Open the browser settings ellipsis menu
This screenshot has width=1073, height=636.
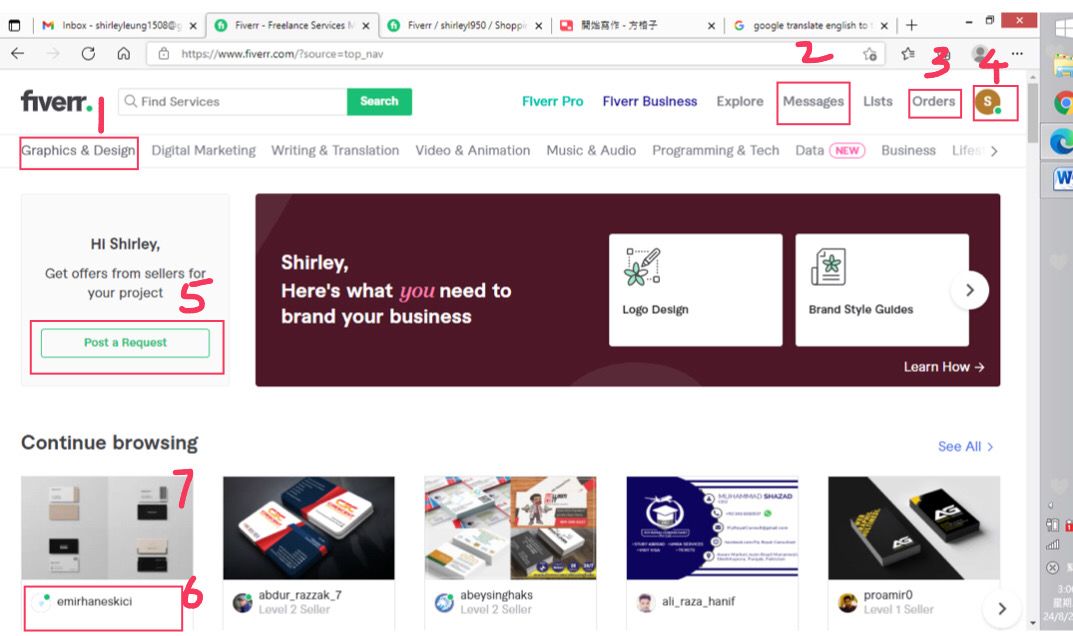1017,53
